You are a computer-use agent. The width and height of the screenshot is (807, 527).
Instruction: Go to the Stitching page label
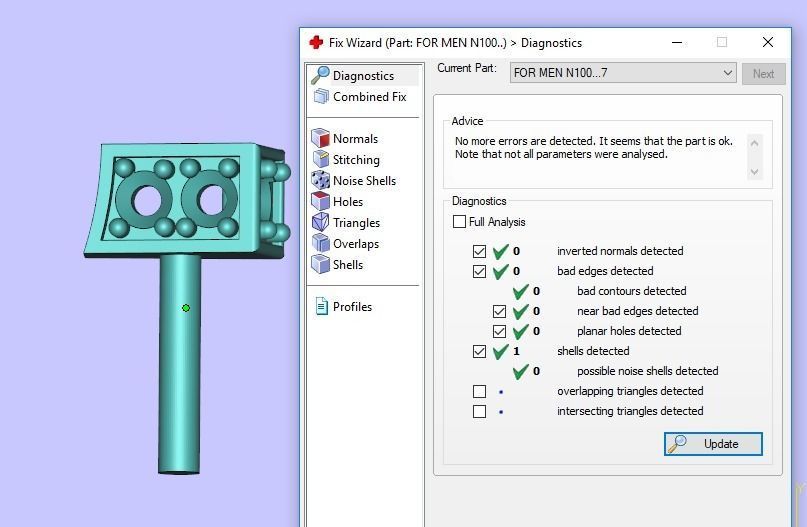pos(356,160)
